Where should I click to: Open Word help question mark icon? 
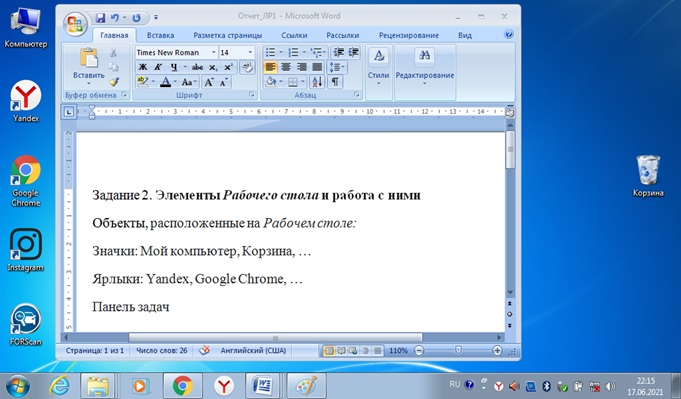click(509, 35)
